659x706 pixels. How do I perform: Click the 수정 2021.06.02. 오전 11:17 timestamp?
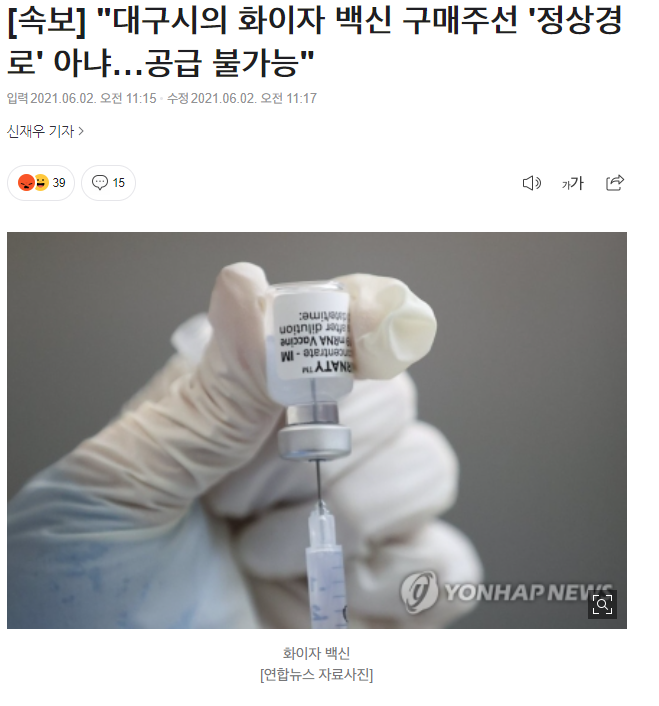click(242, 98)
